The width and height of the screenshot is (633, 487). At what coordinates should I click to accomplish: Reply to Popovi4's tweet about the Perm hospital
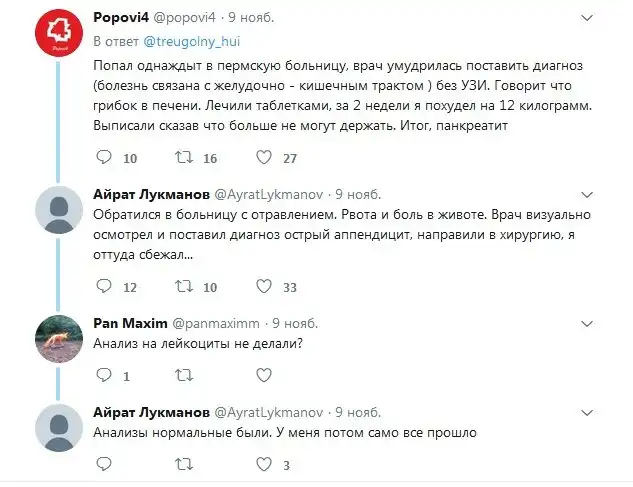[x=102, y=158]
